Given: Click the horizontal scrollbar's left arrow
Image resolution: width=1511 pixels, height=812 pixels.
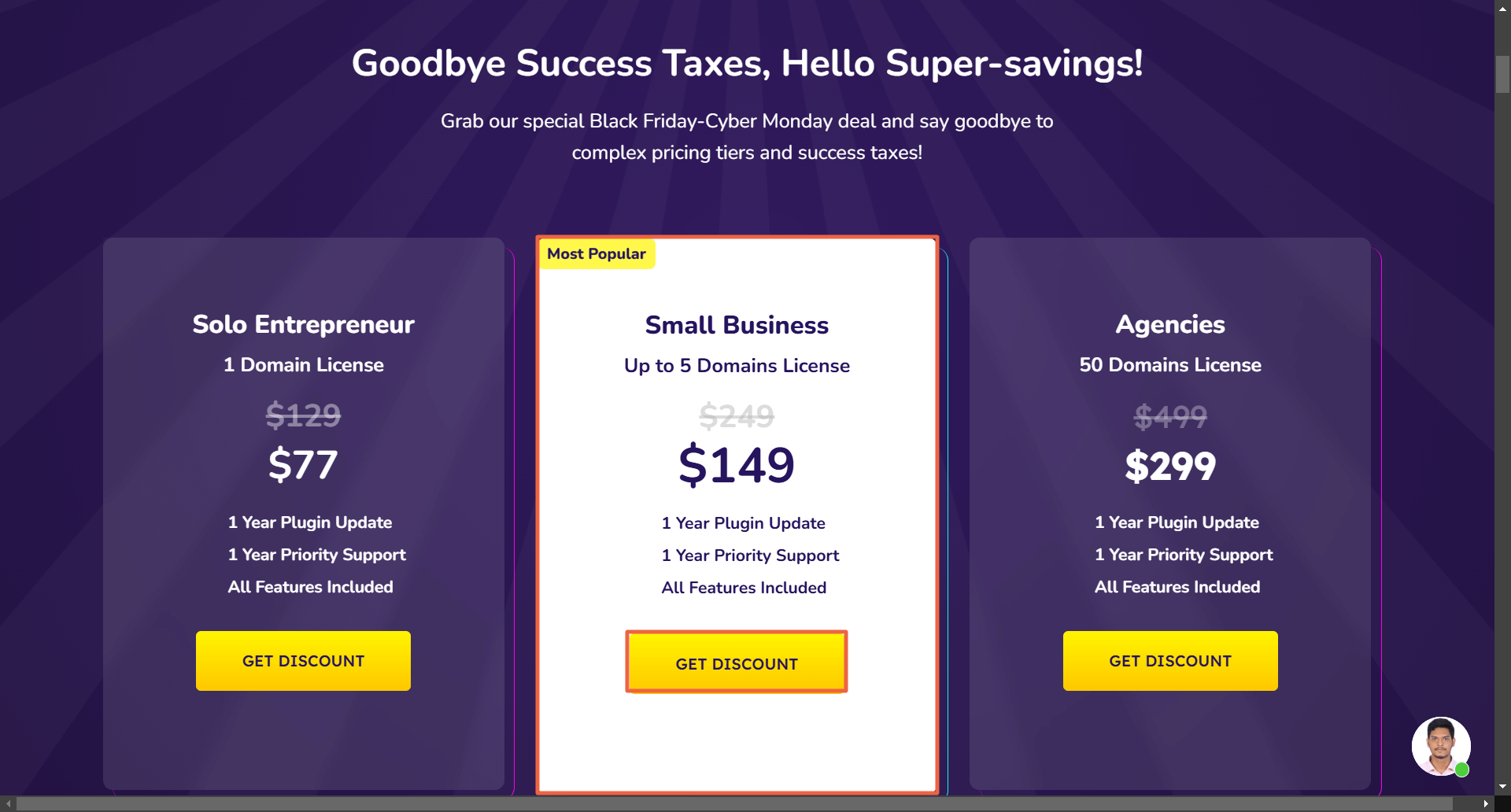Looking at the screenshot, I should tap(8, 804).
